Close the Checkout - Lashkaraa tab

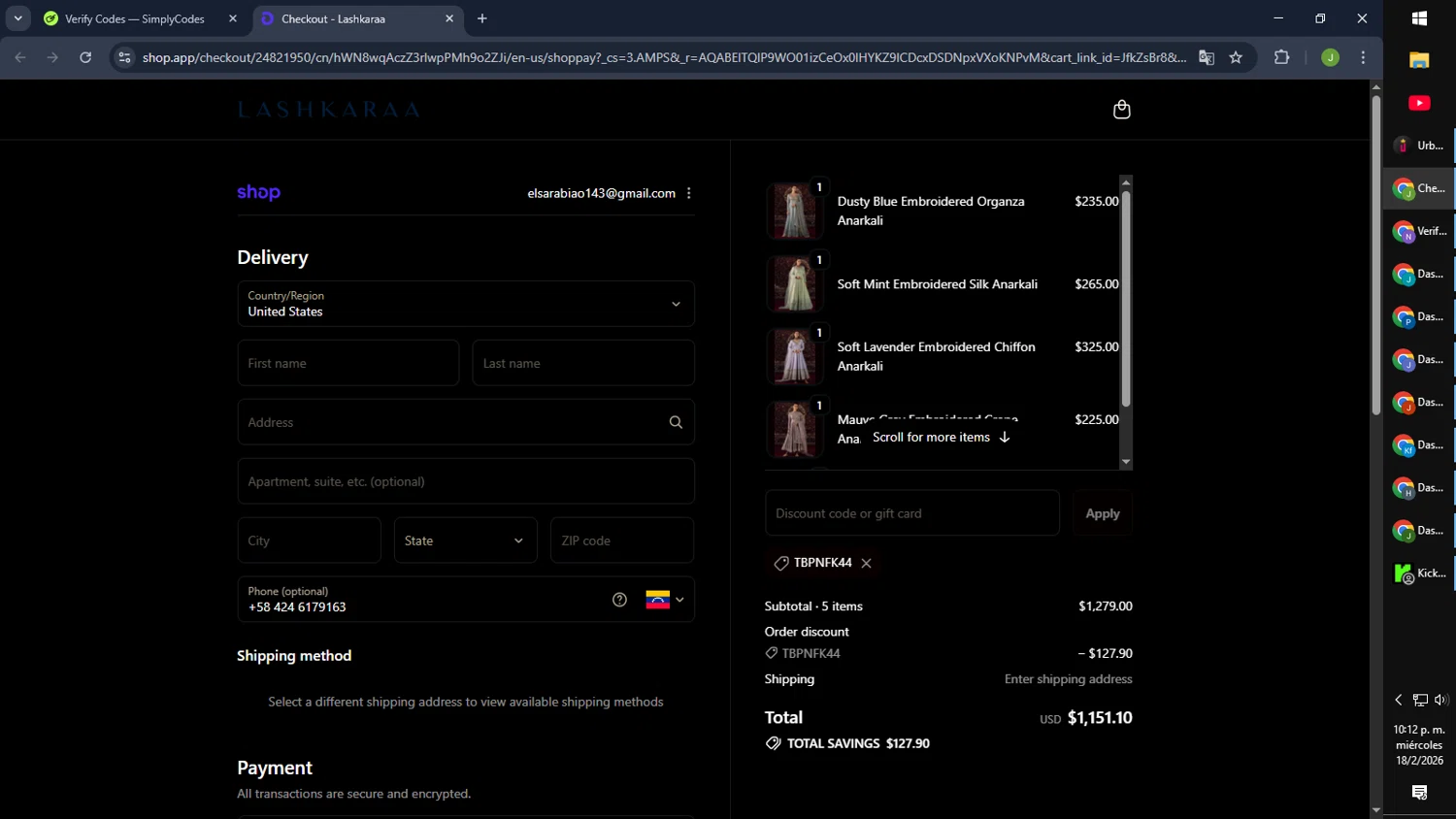pyautogui.click(x=449, y=18)
